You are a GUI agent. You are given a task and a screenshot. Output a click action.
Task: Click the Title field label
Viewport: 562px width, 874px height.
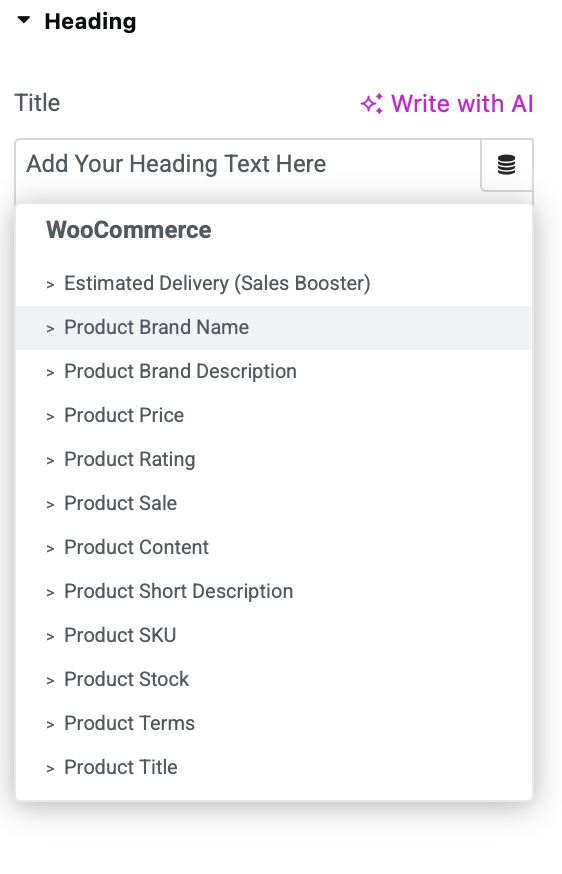pyautogui.click(x=37, y=103)
